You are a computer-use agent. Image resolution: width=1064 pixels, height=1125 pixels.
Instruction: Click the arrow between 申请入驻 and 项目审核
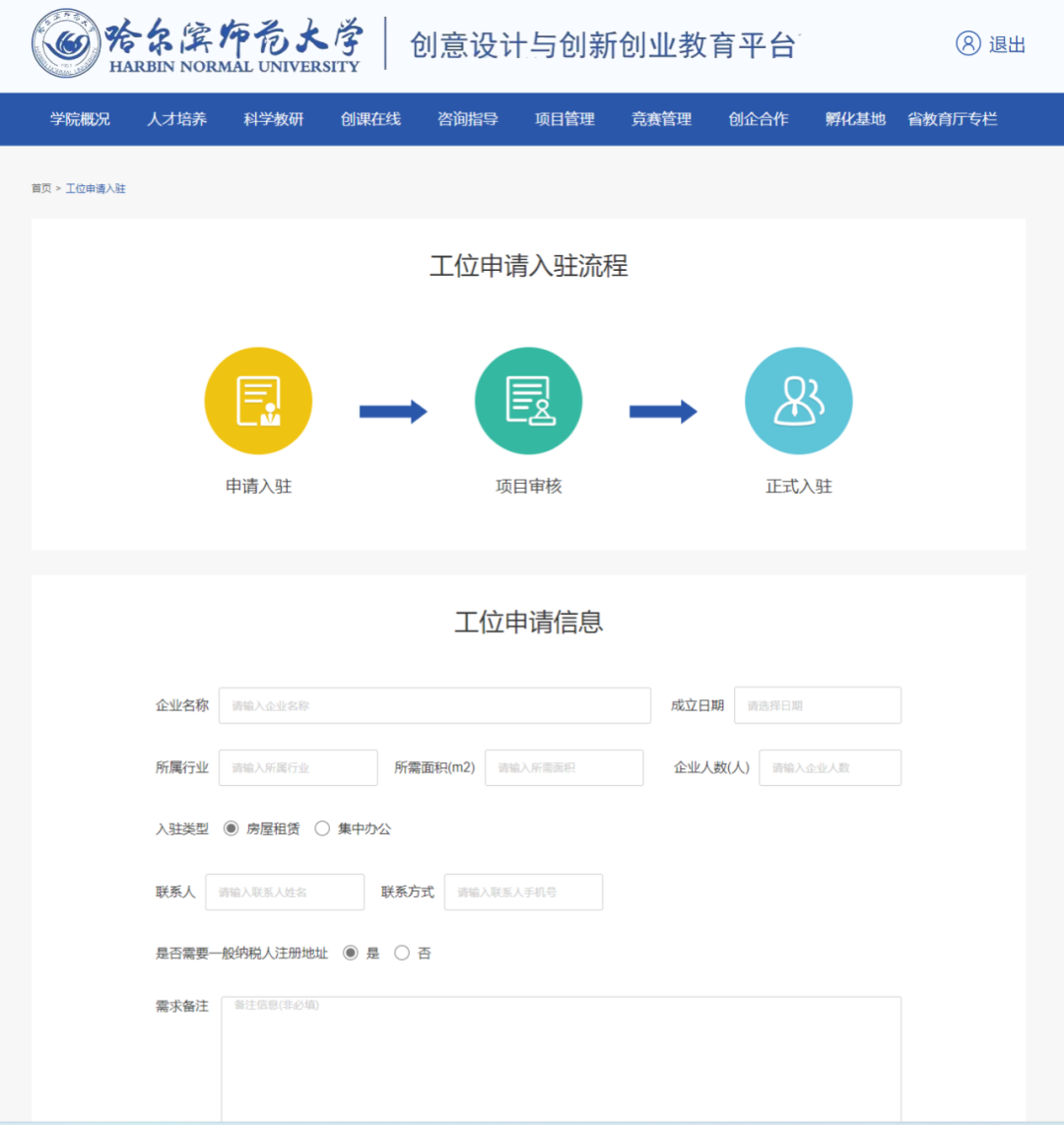click(x=393, y=412)
